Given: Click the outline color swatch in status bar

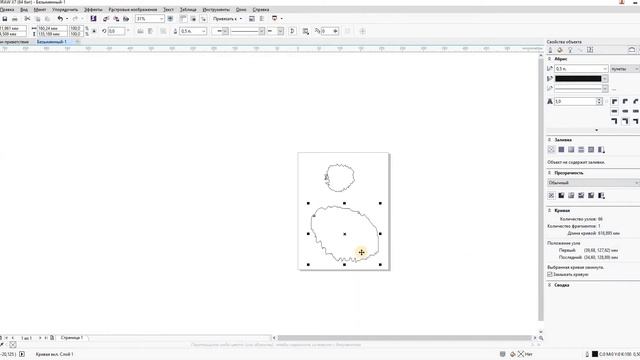Looking at the screenshot, I should (595, 354).
